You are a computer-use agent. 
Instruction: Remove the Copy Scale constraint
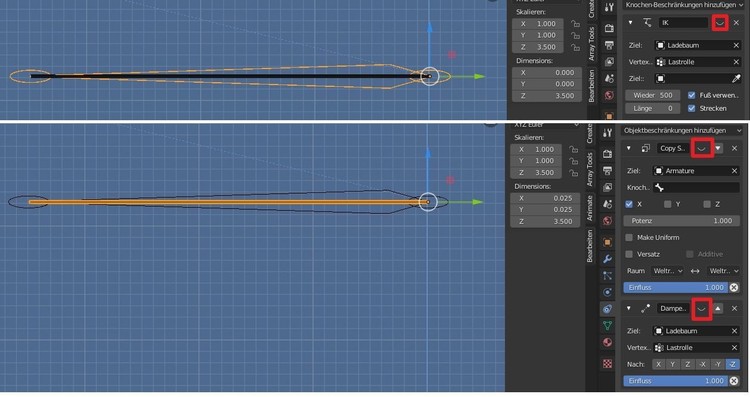[735, 148]
